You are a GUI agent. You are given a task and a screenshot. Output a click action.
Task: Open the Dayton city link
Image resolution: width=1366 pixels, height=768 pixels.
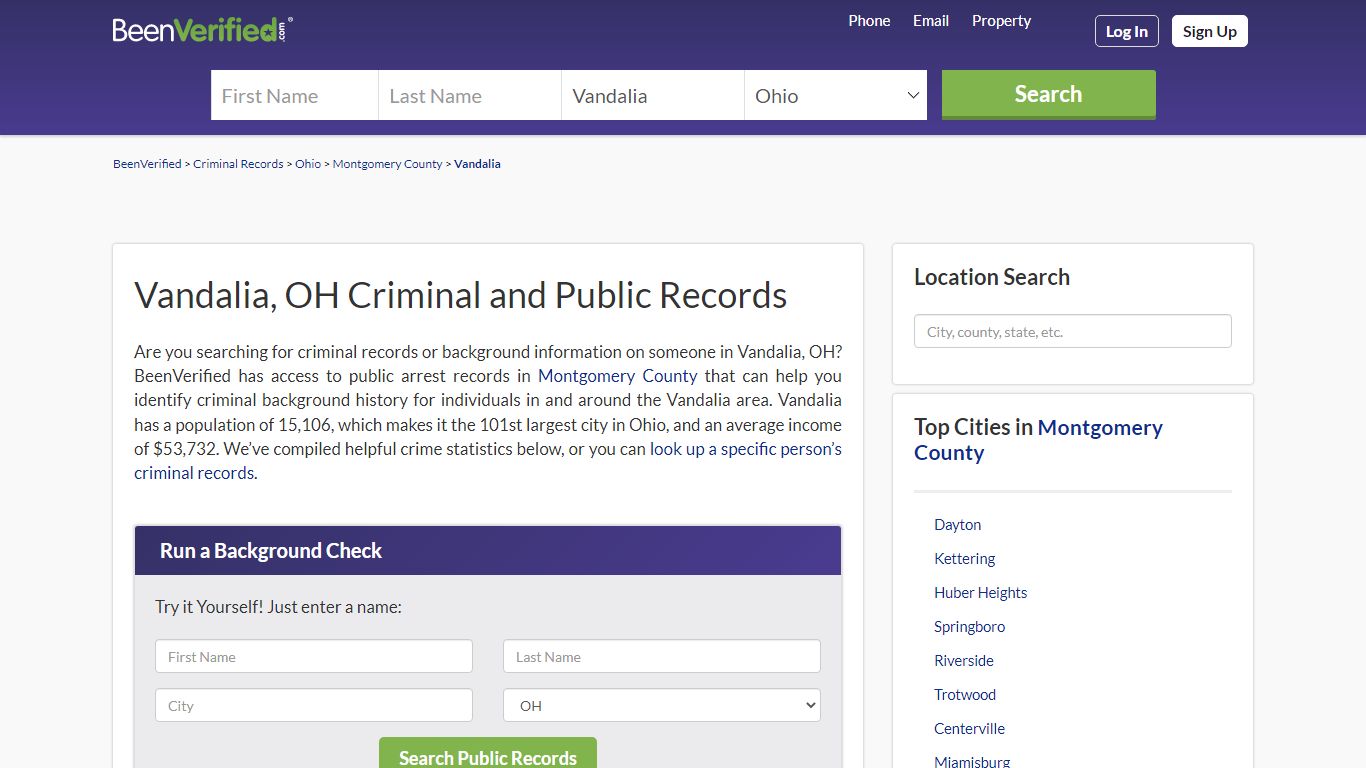pos(957,525)
